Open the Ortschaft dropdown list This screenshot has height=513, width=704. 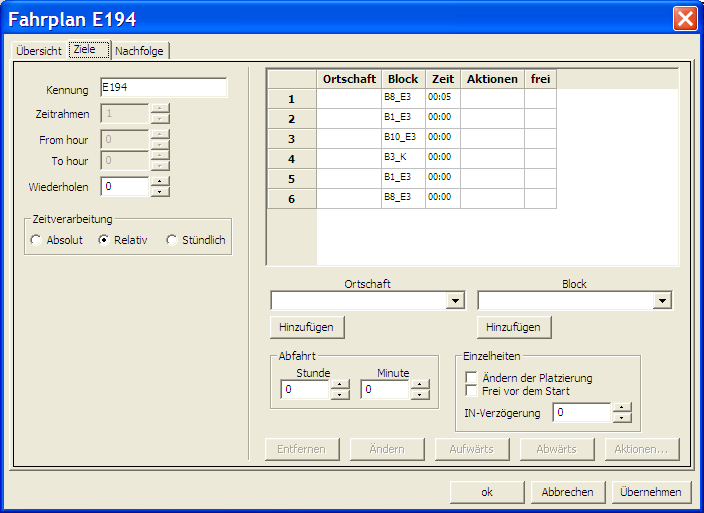tap(455, 301)
